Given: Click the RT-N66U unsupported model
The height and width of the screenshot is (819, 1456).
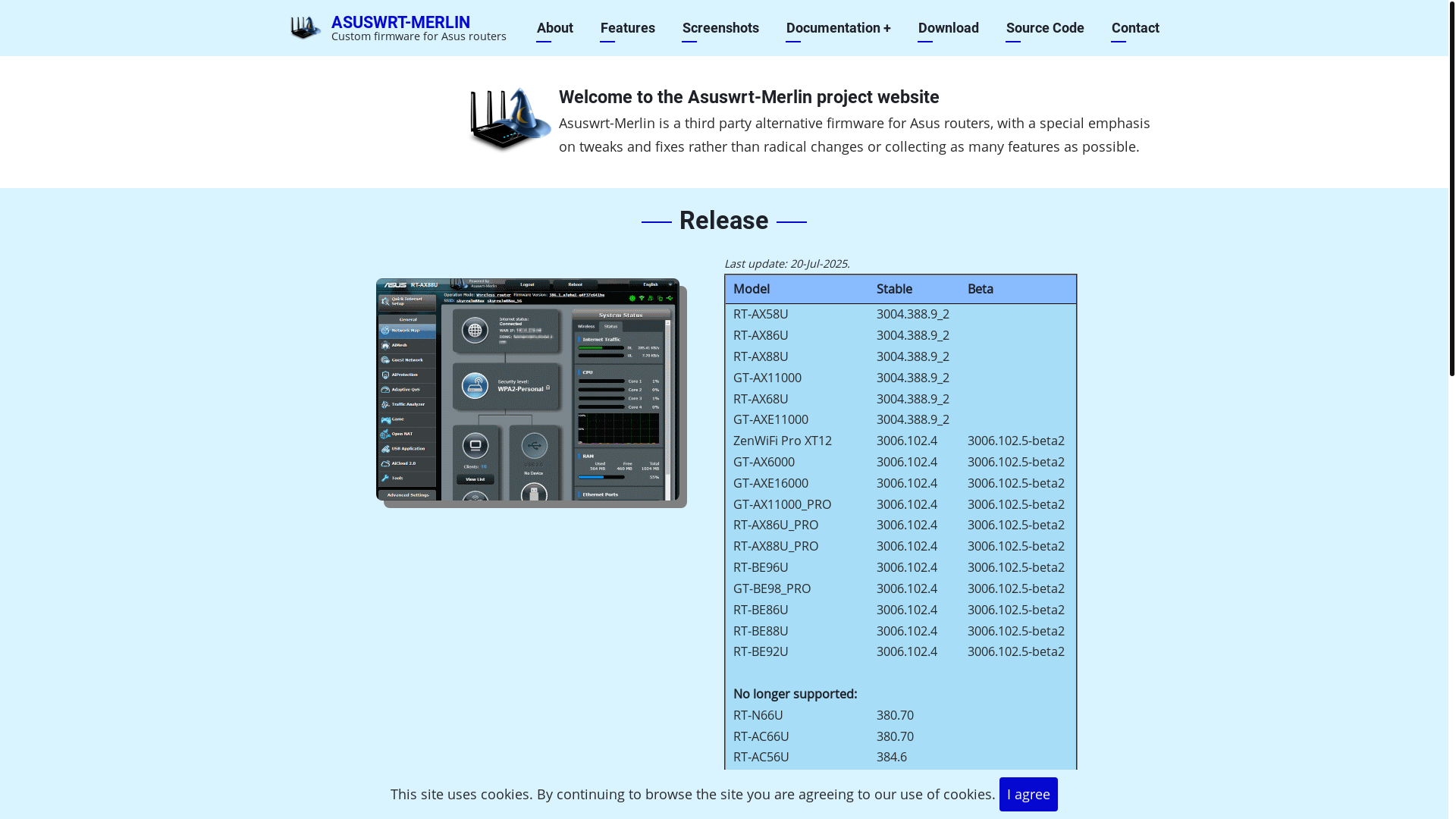Looking at the screenshot, I should coord(758,715).
